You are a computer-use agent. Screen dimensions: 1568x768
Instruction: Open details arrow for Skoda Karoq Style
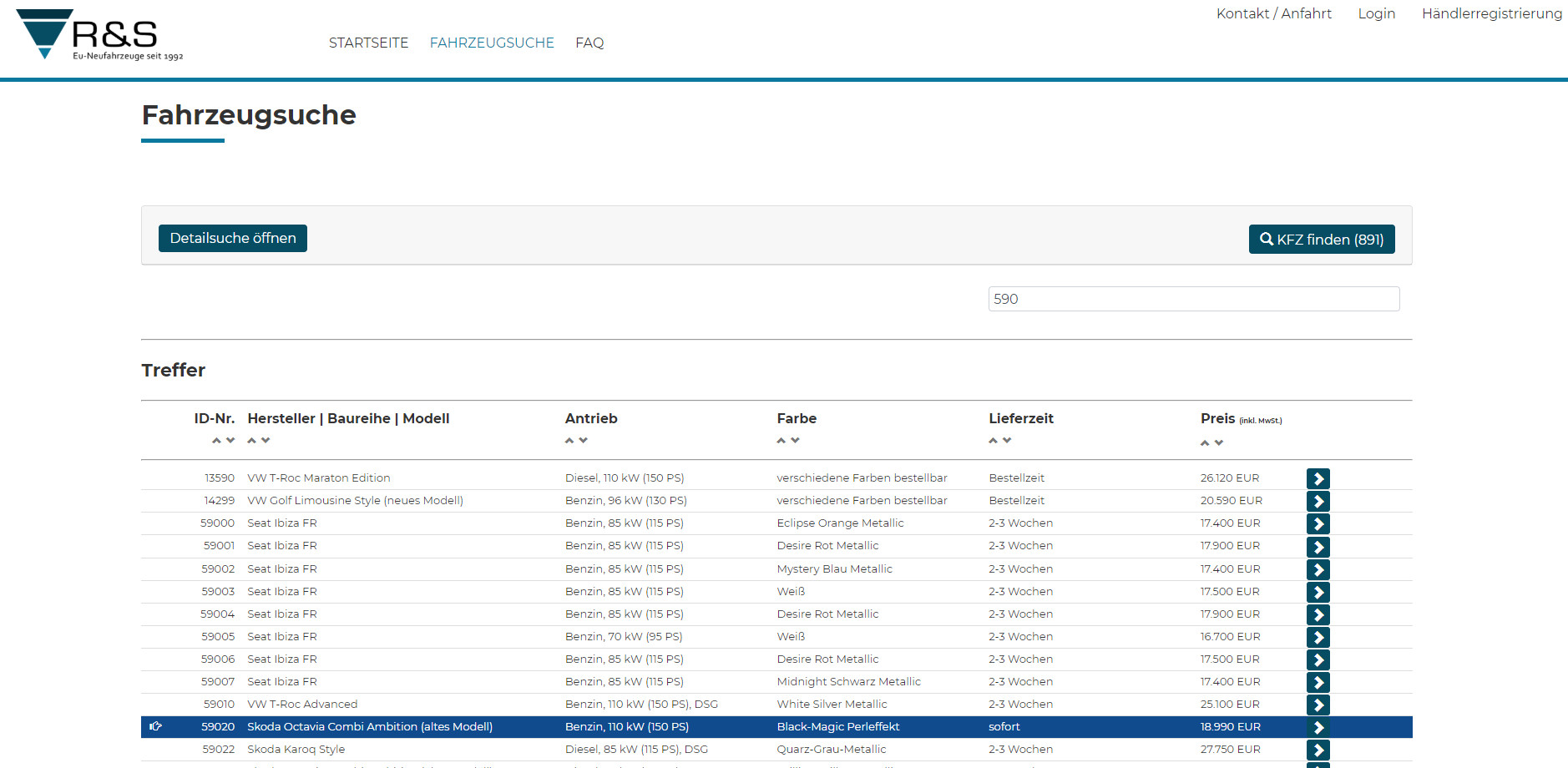click(x=1318, y=750)
